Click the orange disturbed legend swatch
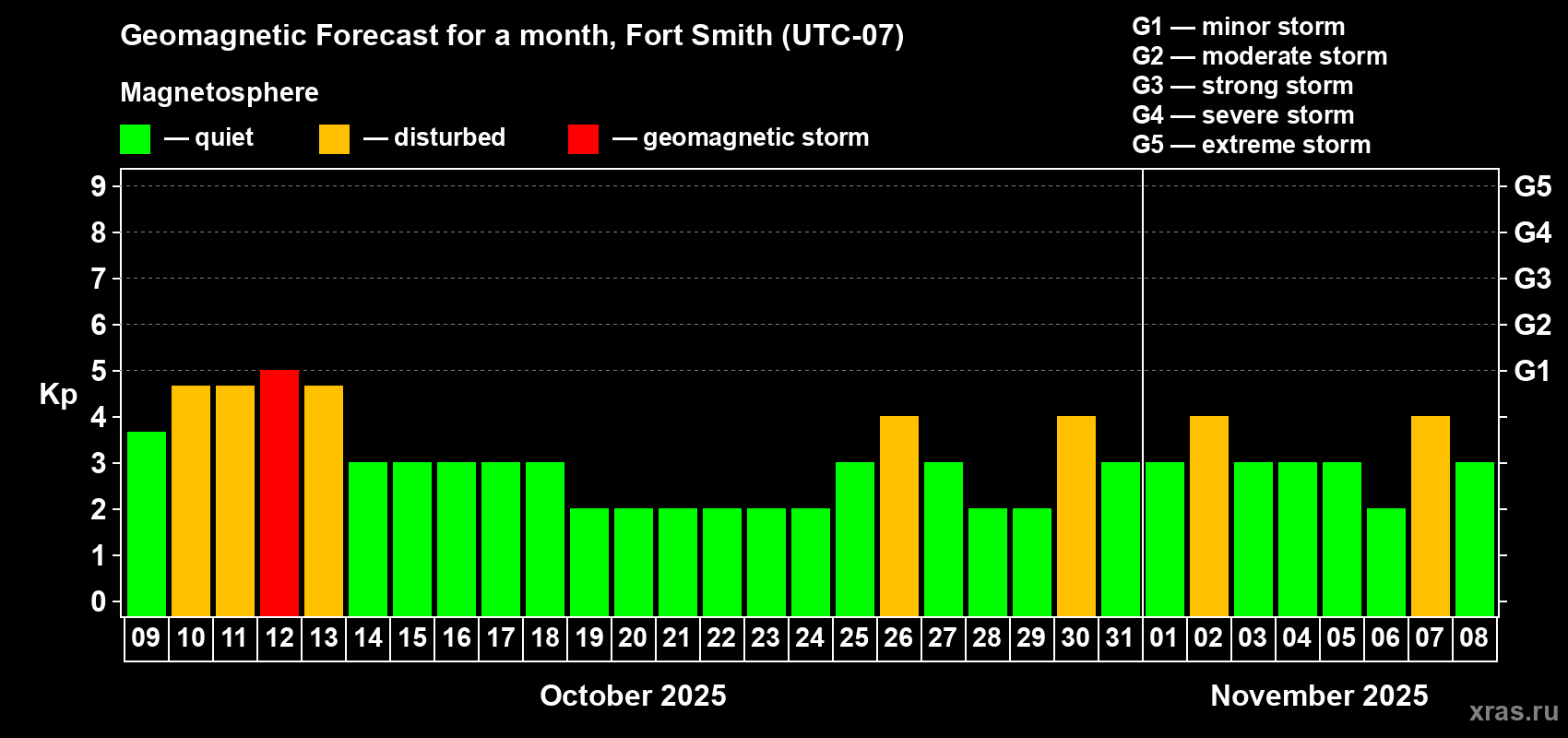The height and width of the screenshot is (738, 1568). [334, 139]
